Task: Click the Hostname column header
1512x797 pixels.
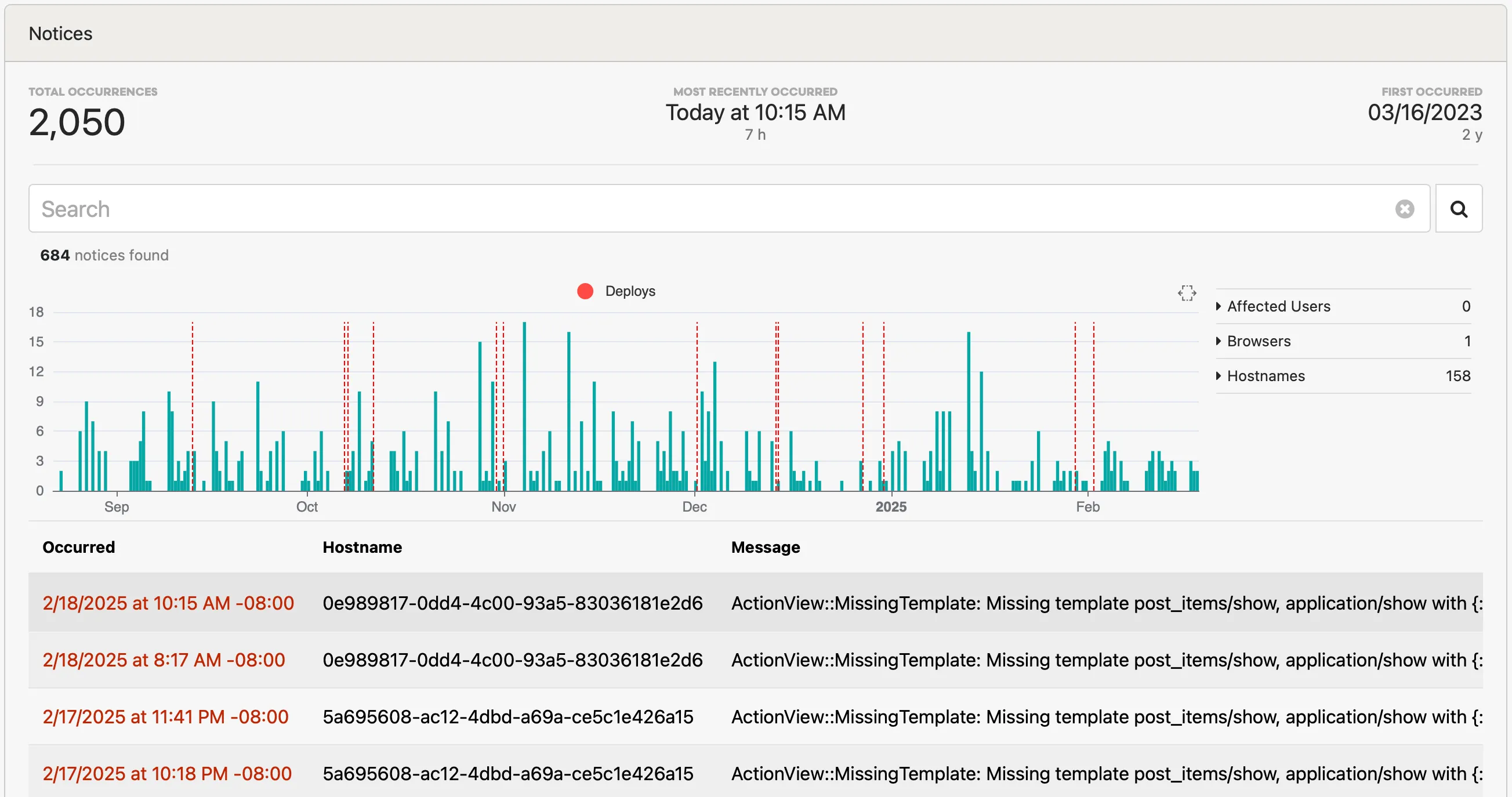Action: click(362, 547)
